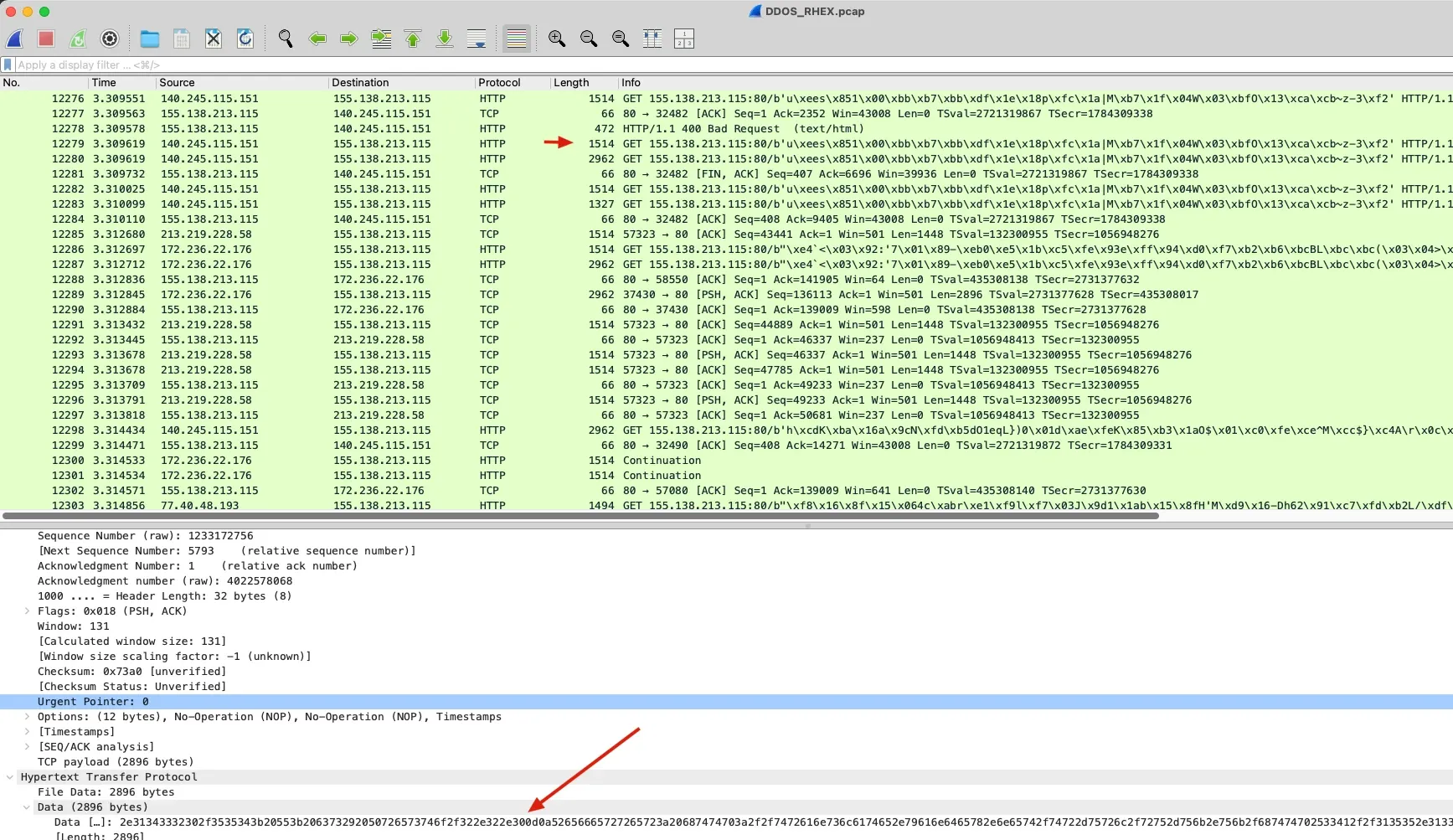Select TCP payload (2896 bytes) row

click(726, 762)
